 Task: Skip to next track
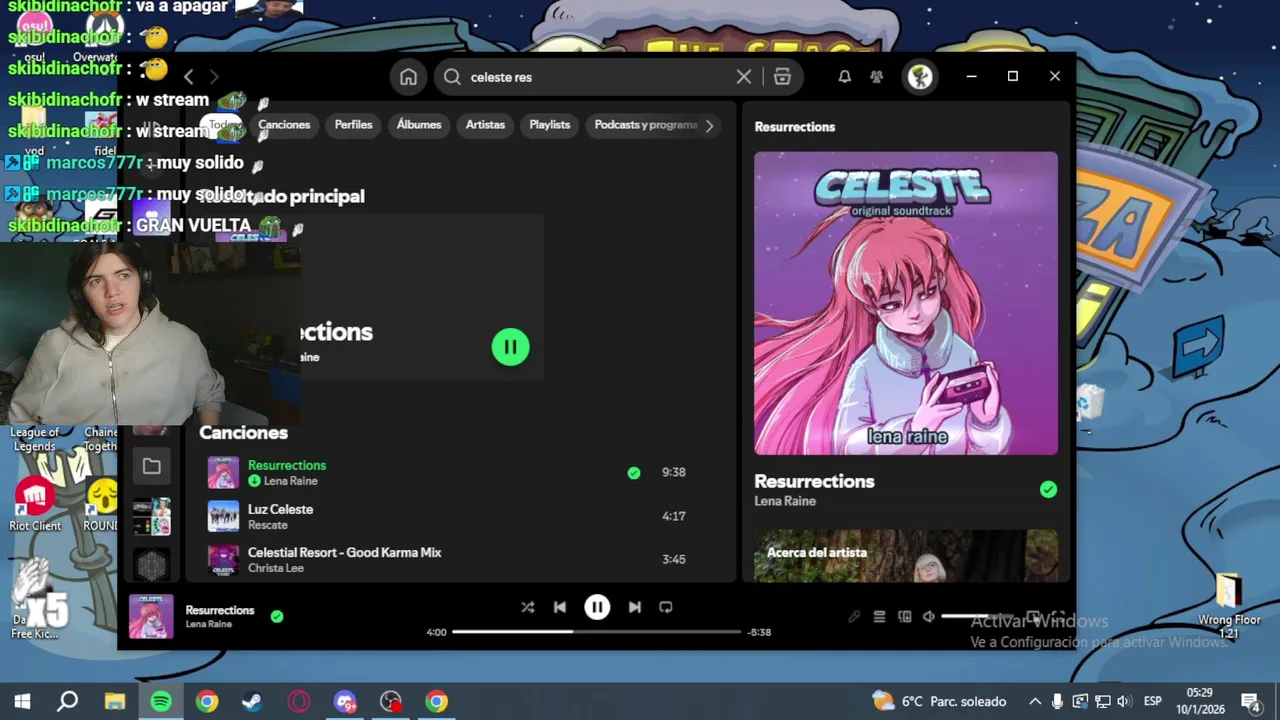click(x=634, y=607)
